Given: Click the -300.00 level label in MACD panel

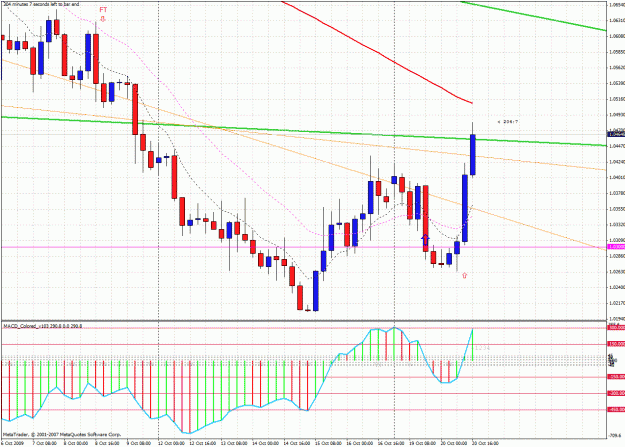Looking at the screenshot, I should click(x=616, y=393).
